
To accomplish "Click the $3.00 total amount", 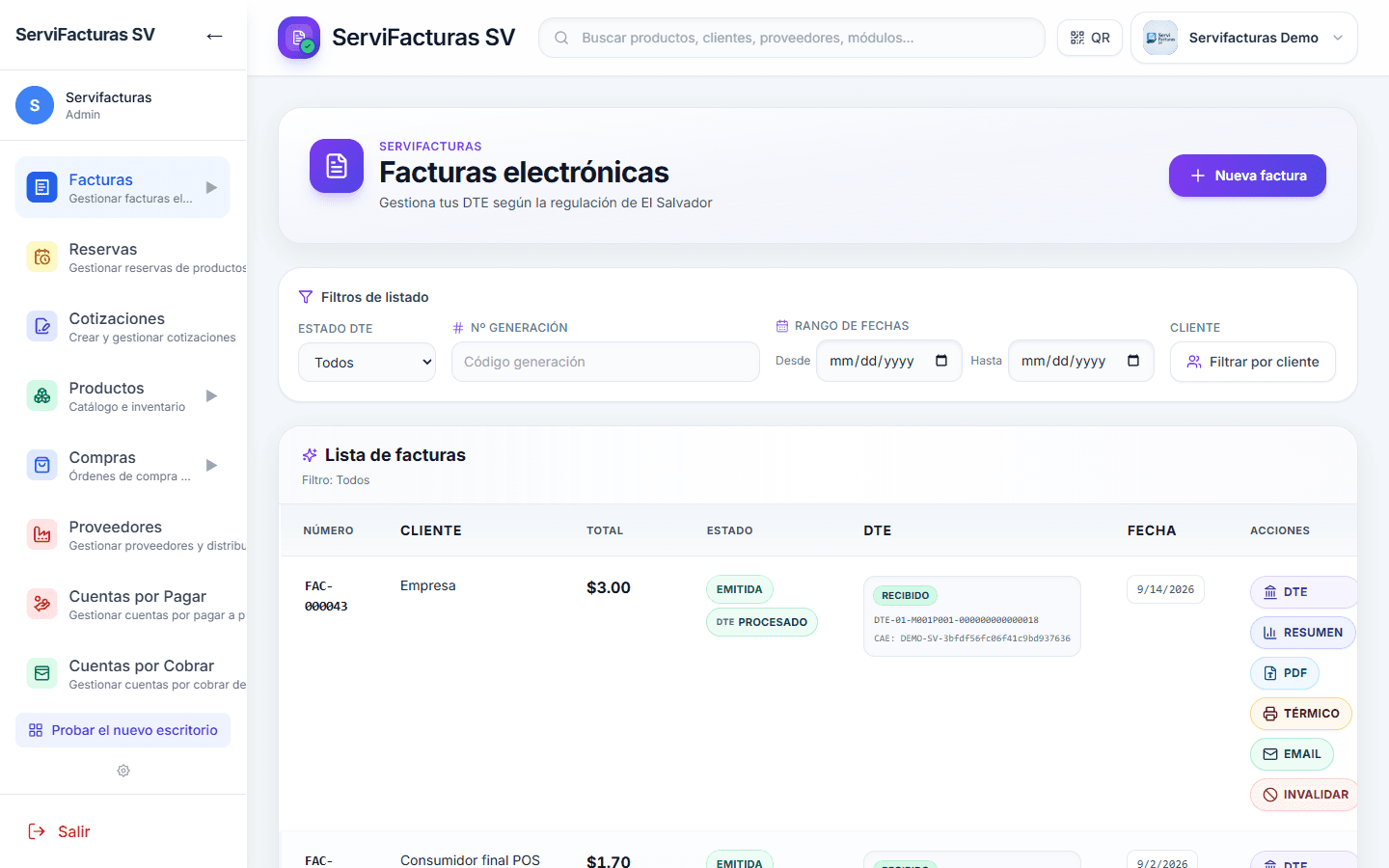I will tap(609, 587).
